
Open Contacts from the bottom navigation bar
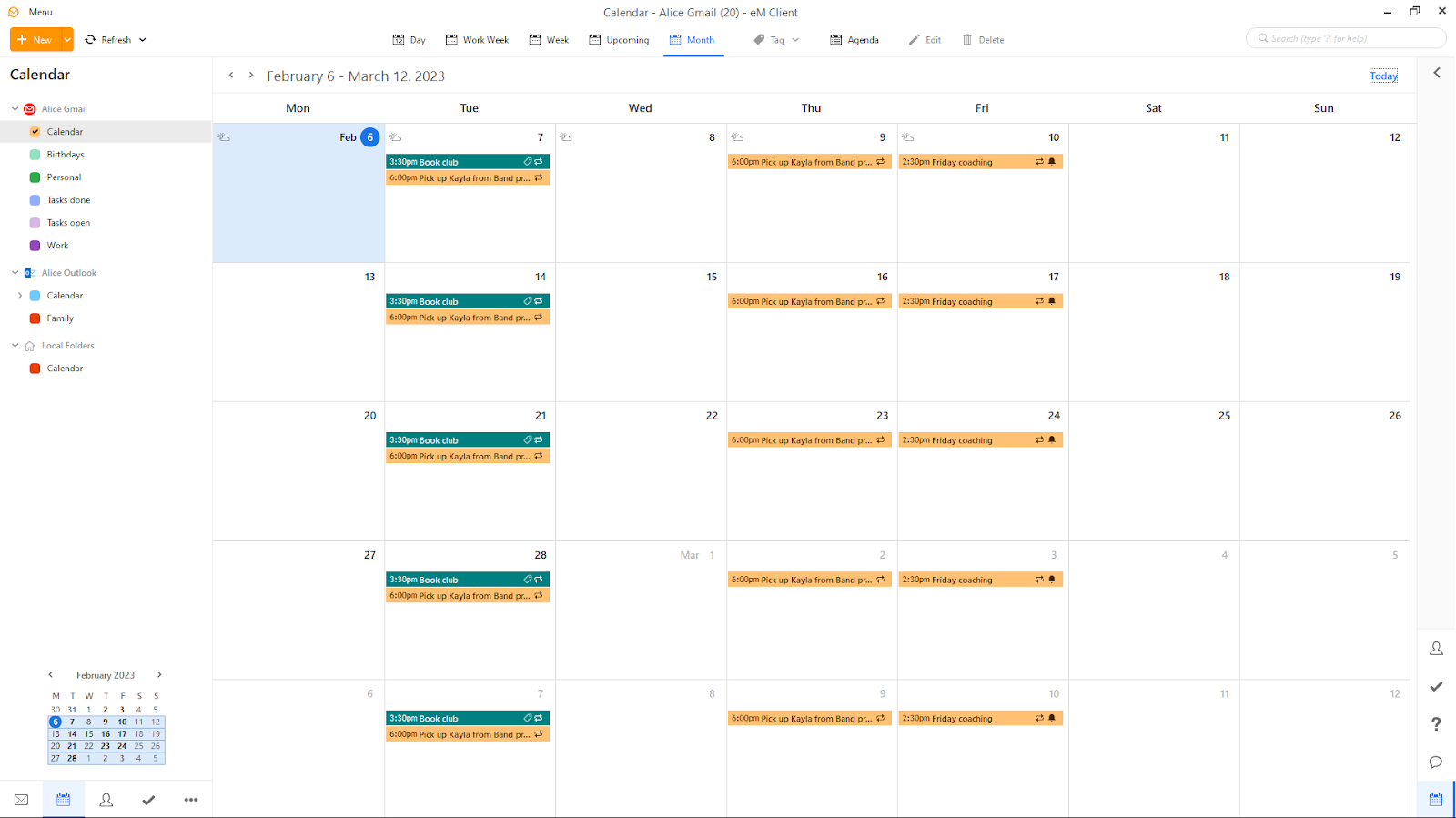coord(106,800)
